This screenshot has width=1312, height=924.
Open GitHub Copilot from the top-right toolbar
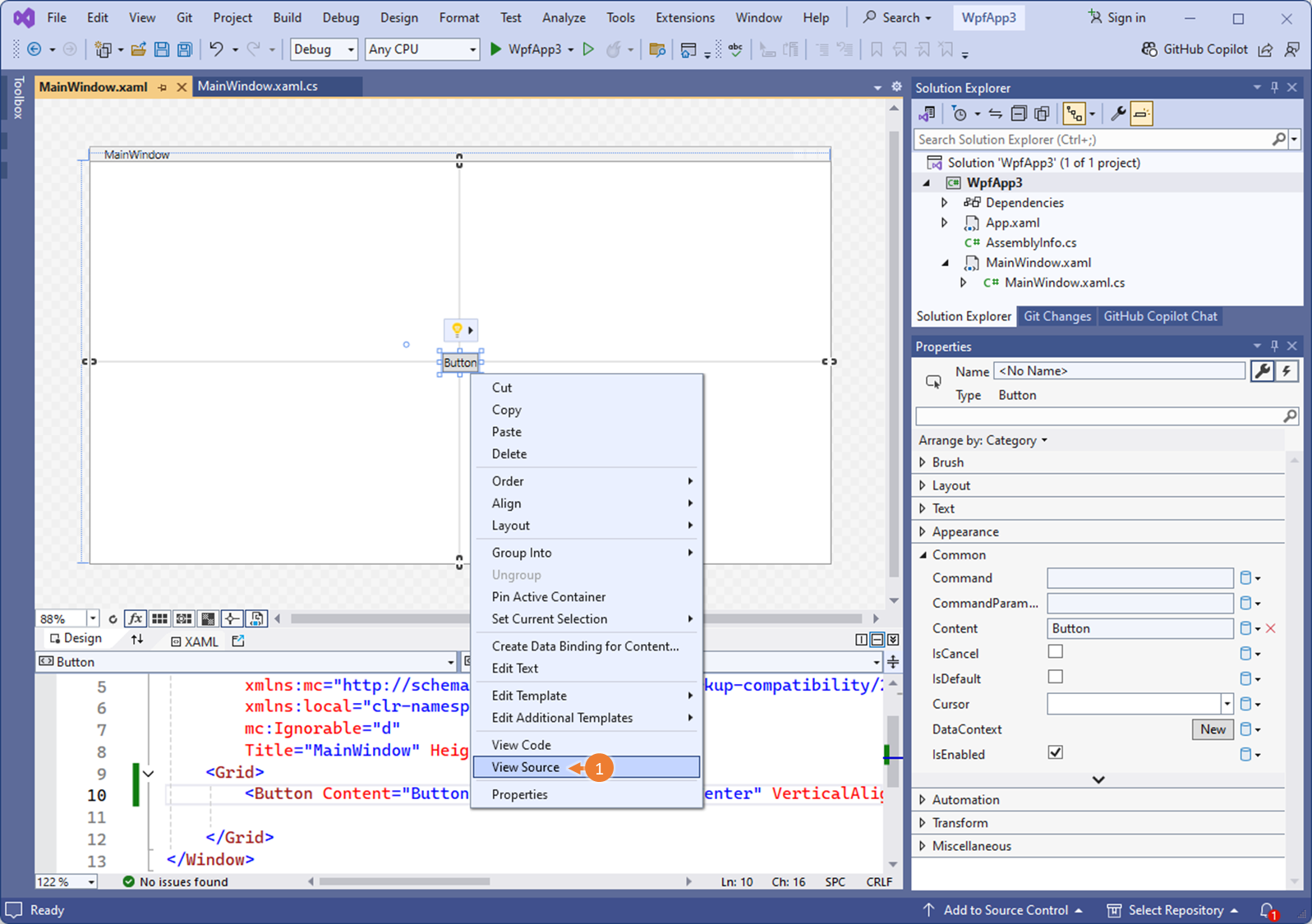tap(1195, 49)
